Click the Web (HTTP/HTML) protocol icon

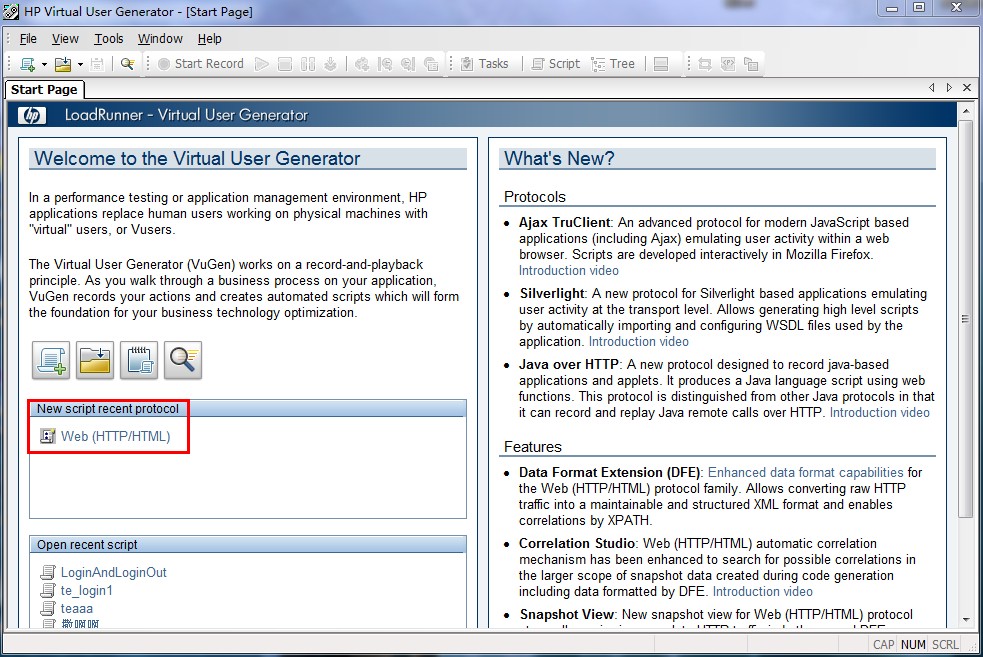click(x=48, y=436)
